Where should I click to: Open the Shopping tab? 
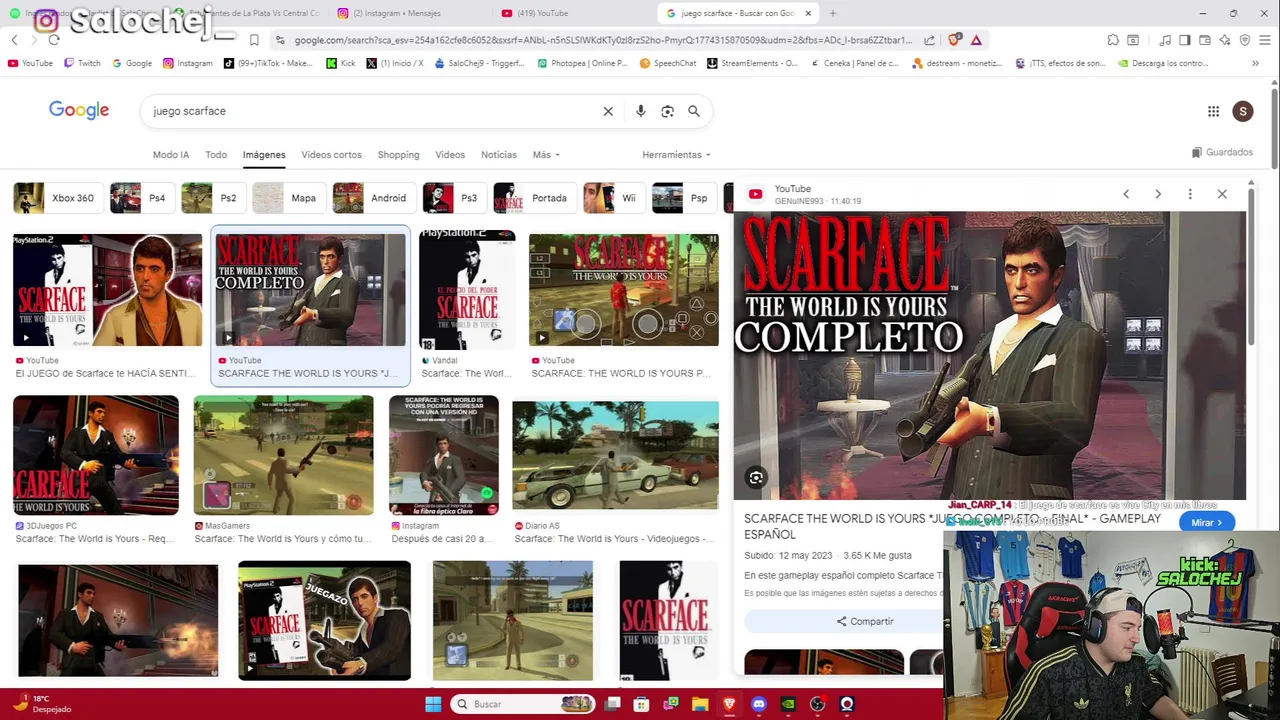(398, 155)
